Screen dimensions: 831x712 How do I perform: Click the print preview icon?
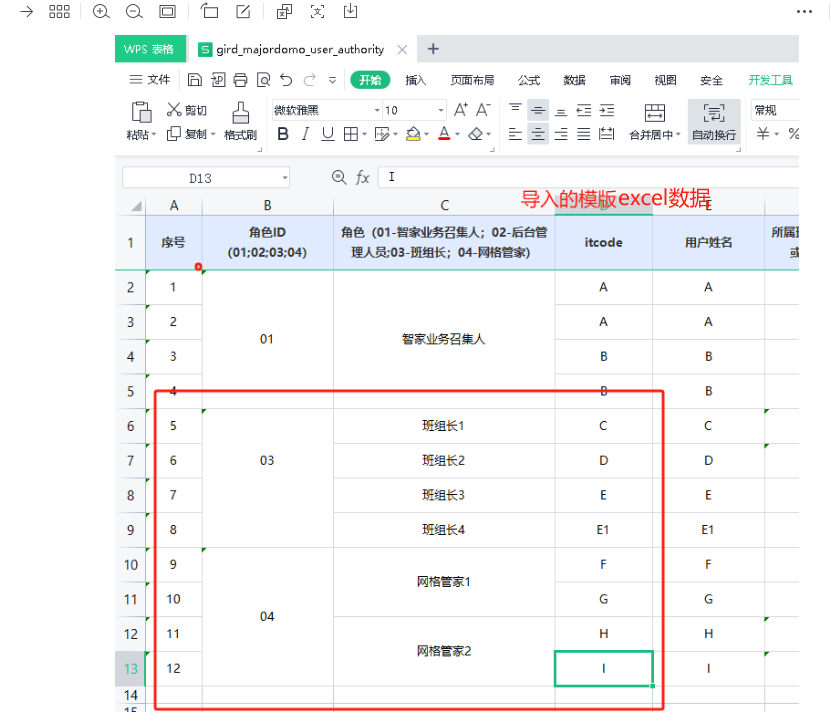point(263,80)
